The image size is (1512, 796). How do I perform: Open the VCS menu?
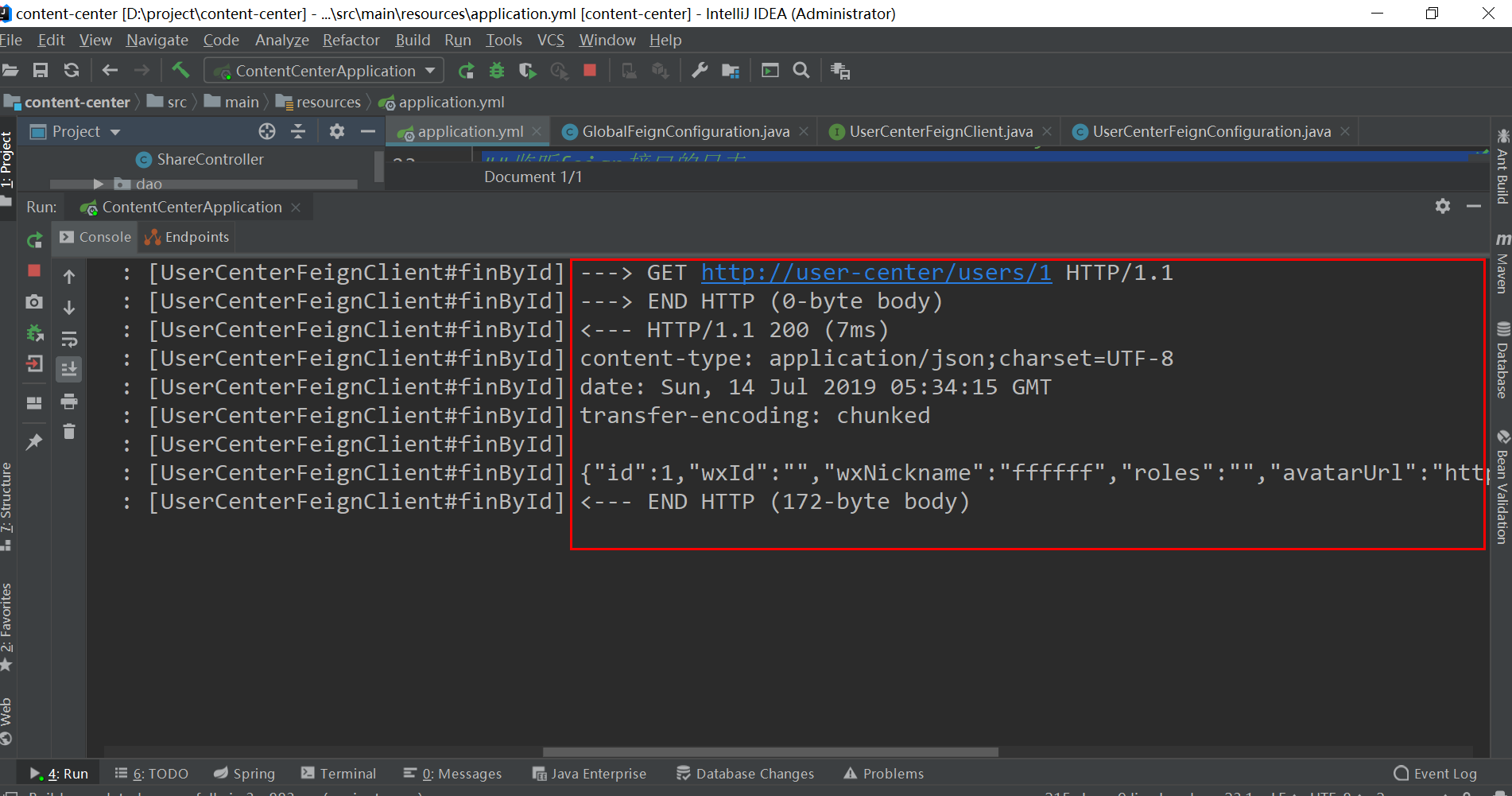point(550,40)
